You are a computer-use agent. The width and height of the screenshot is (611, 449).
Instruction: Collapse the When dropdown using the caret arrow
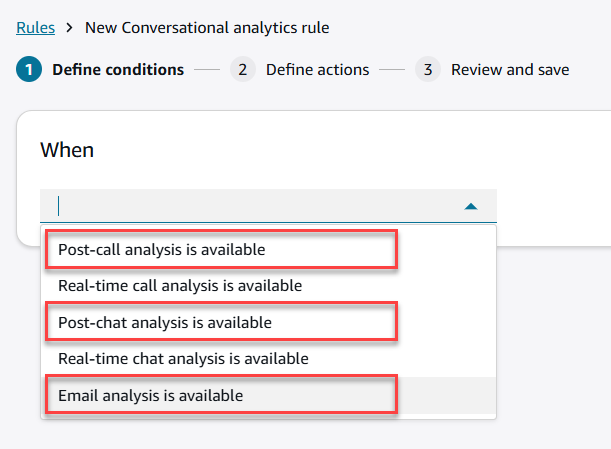(472, 206)
